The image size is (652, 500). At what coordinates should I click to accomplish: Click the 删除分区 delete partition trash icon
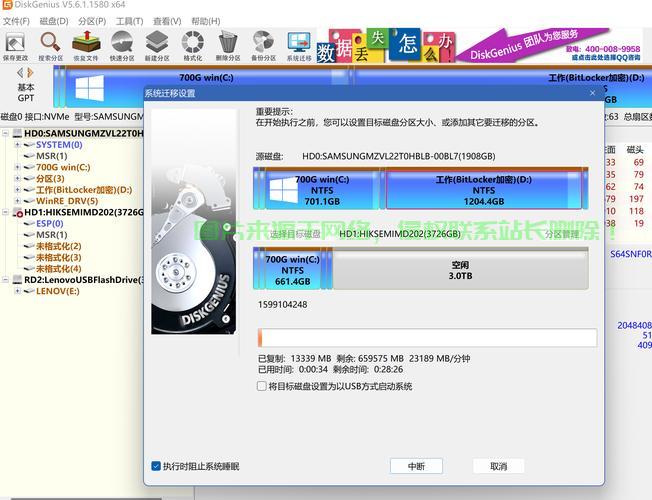click(x=229, y=45)
